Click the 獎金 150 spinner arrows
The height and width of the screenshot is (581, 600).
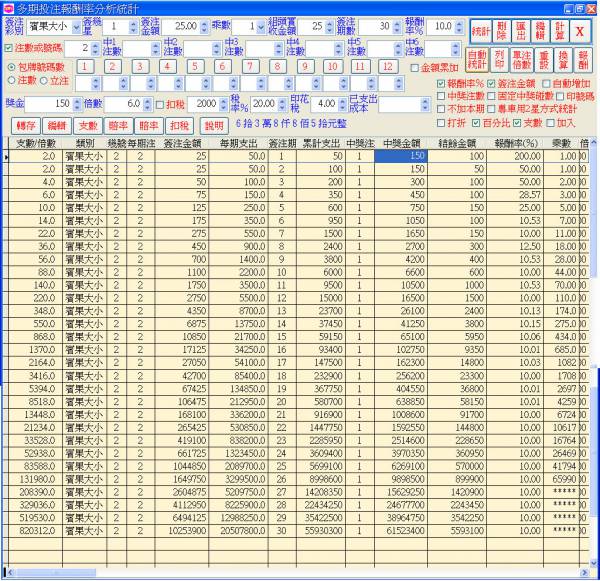(77, 104)
